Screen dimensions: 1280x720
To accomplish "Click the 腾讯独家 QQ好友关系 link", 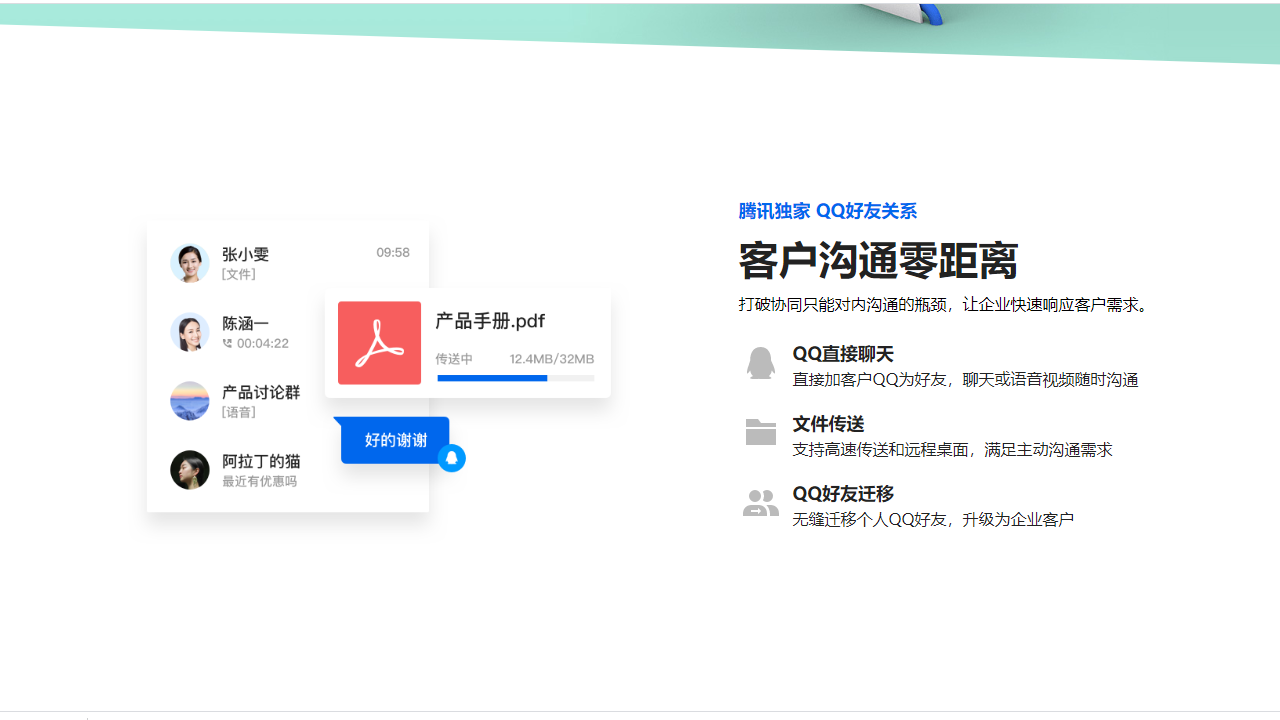I will click(826, 211).
